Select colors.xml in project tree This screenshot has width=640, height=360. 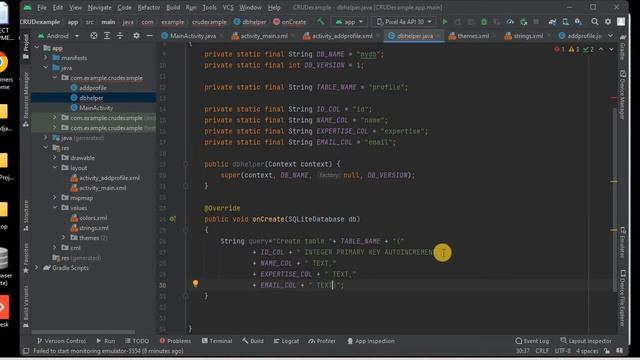tap(93, 218)
